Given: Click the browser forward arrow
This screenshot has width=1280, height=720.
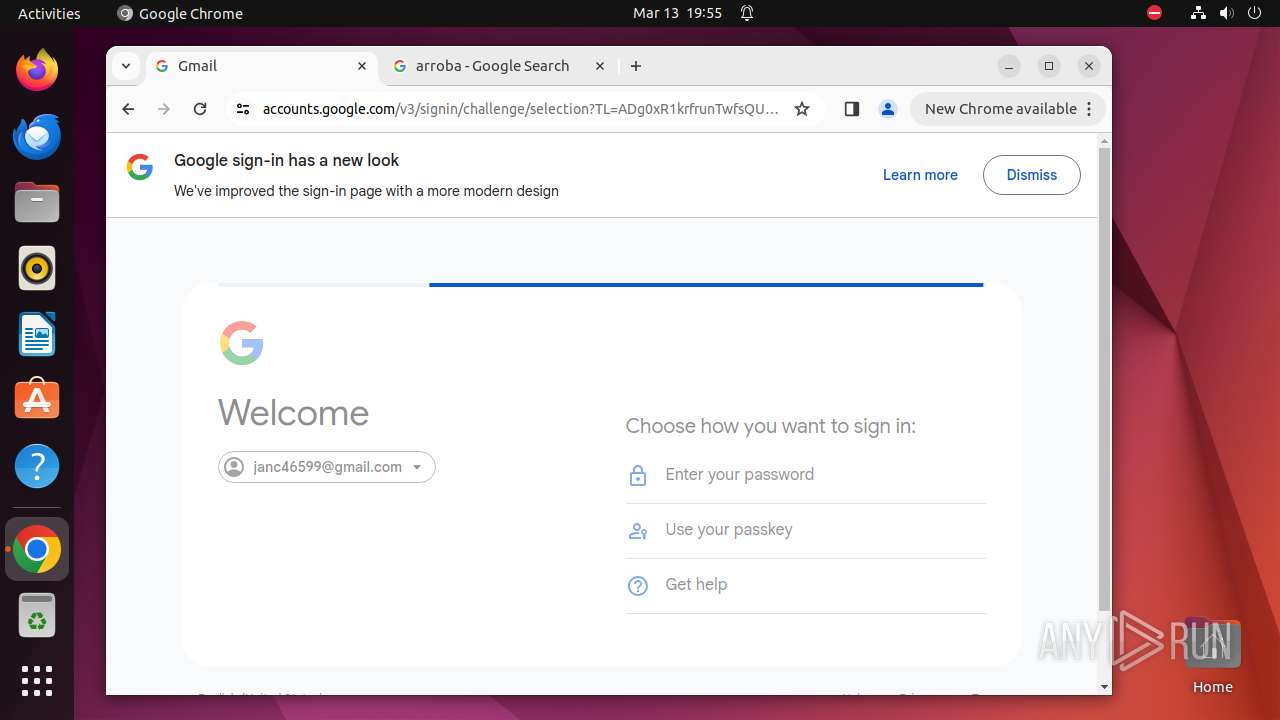Looking at the screenshot, I should pyautogui.click(x=164, y=109).
